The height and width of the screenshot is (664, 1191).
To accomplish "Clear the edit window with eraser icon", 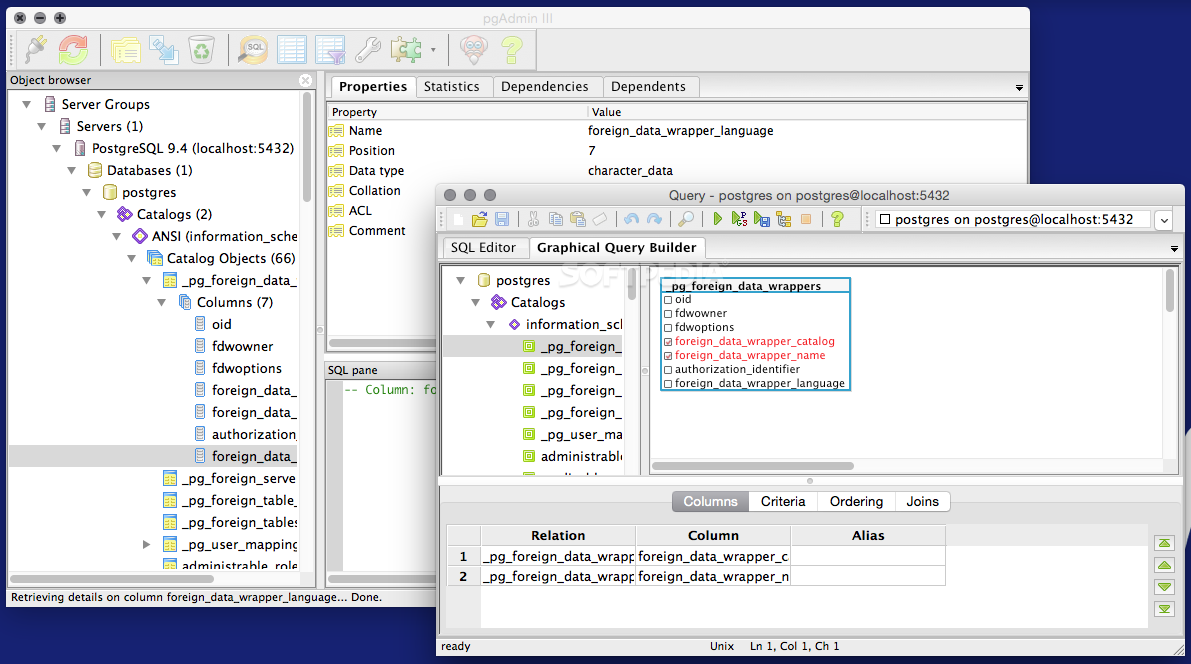I will click(x=600, y=220).
